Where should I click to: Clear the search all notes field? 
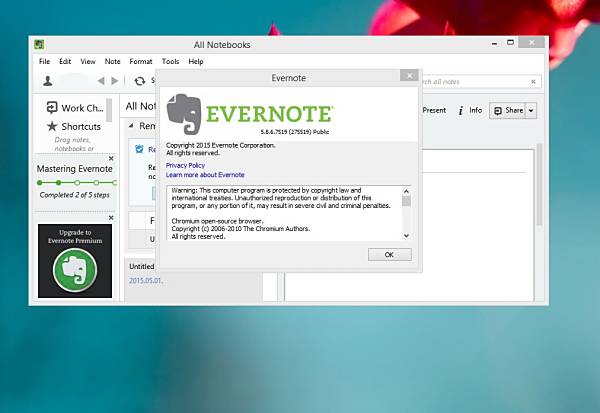533,82
